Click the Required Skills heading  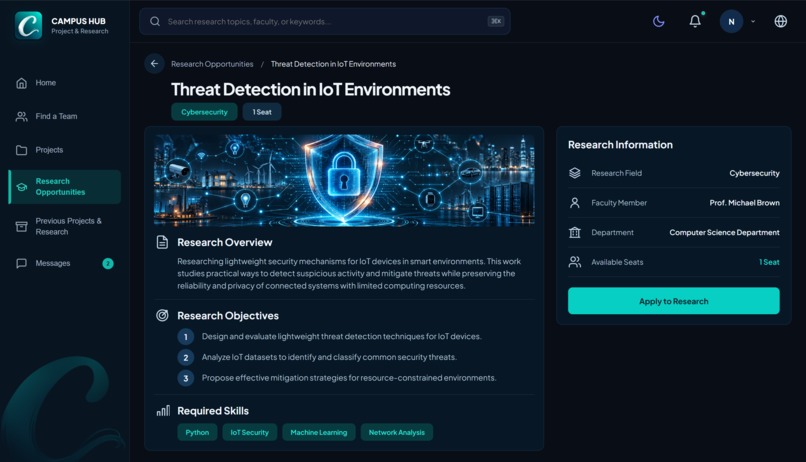click(213, 411)
